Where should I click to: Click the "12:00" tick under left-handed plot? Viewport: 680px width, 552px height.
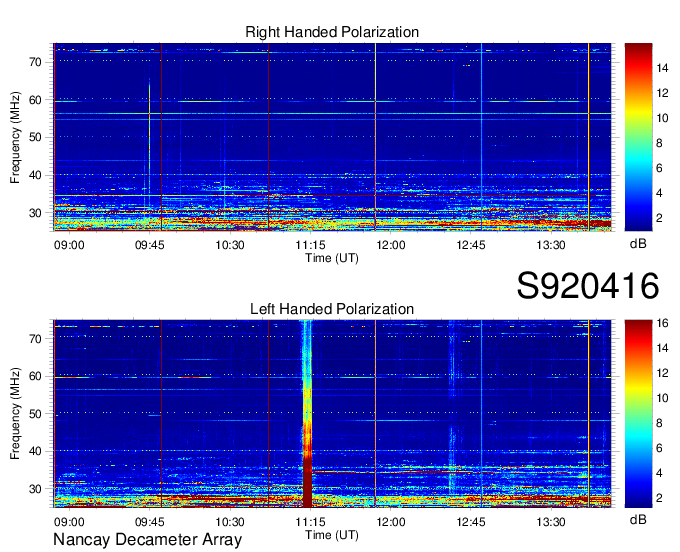pos(391,522)
